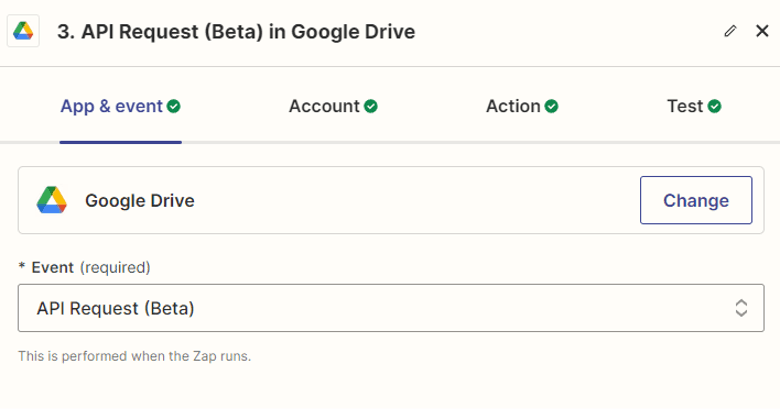Click the Google Drive logo in the step header
The height and width of the screenshot is (410, 780).
24,32
